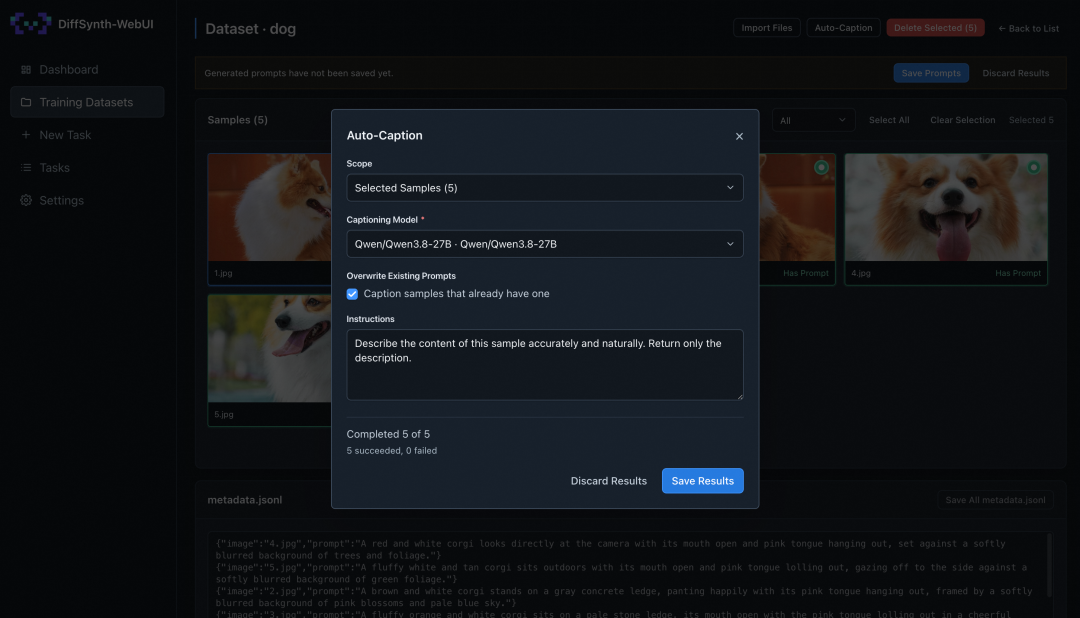Screen dimensions: 1080x618
Task: Open New Task in the sidebar
Action: tap(87, 135)
